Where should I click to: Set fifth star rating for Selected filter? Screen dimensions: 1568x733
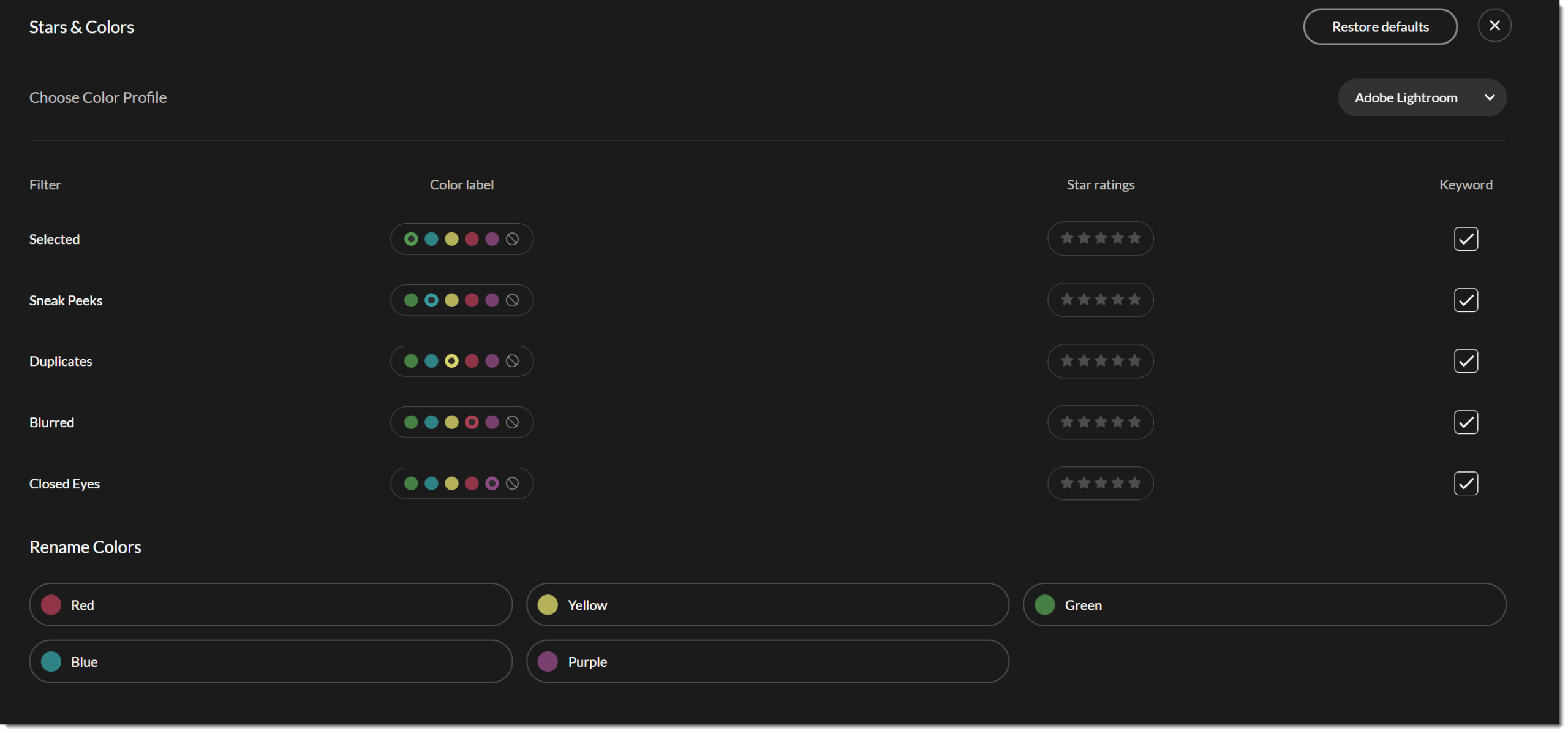pyautogui.click(x=1134, y=238)
